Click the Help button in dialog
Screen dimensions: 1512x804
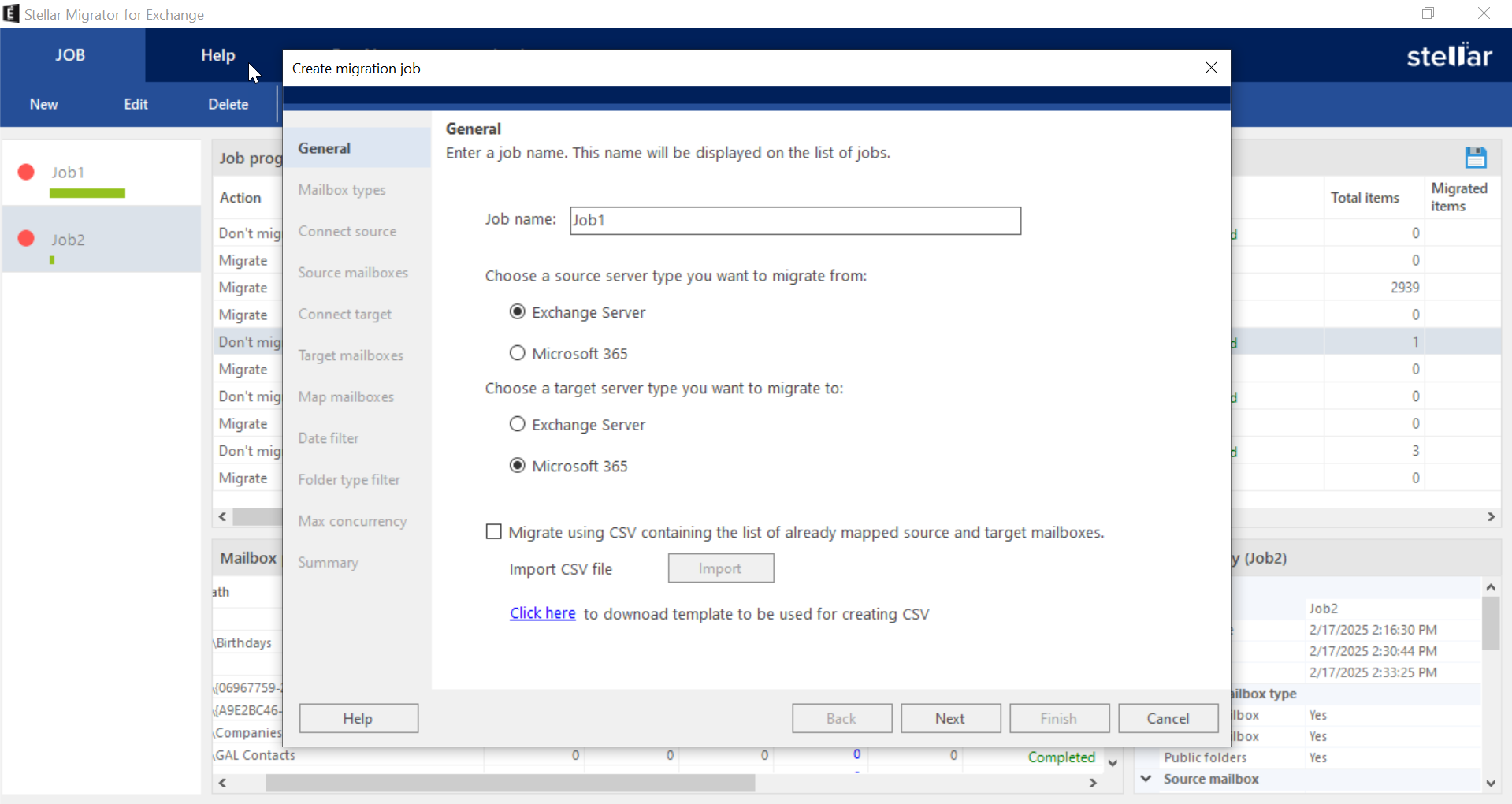pos(358,718)
